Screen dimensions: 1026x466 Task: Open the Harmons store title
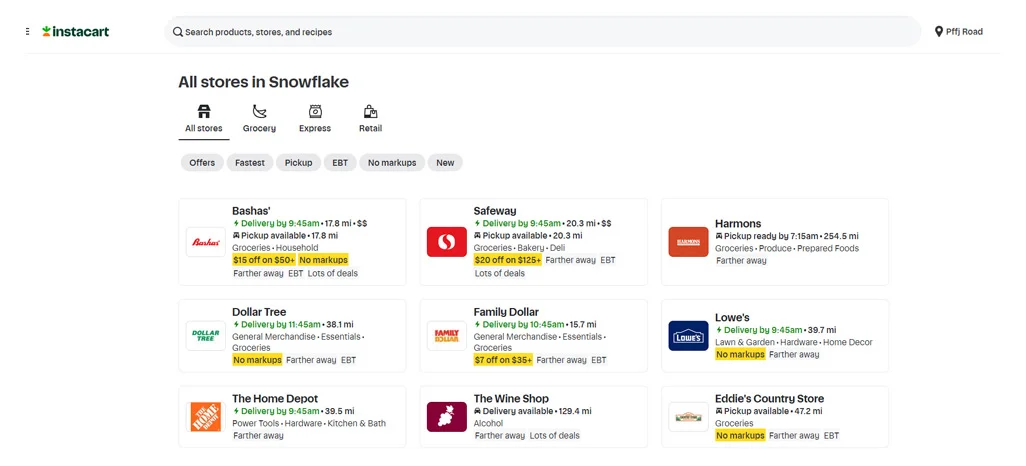(738, 223)
